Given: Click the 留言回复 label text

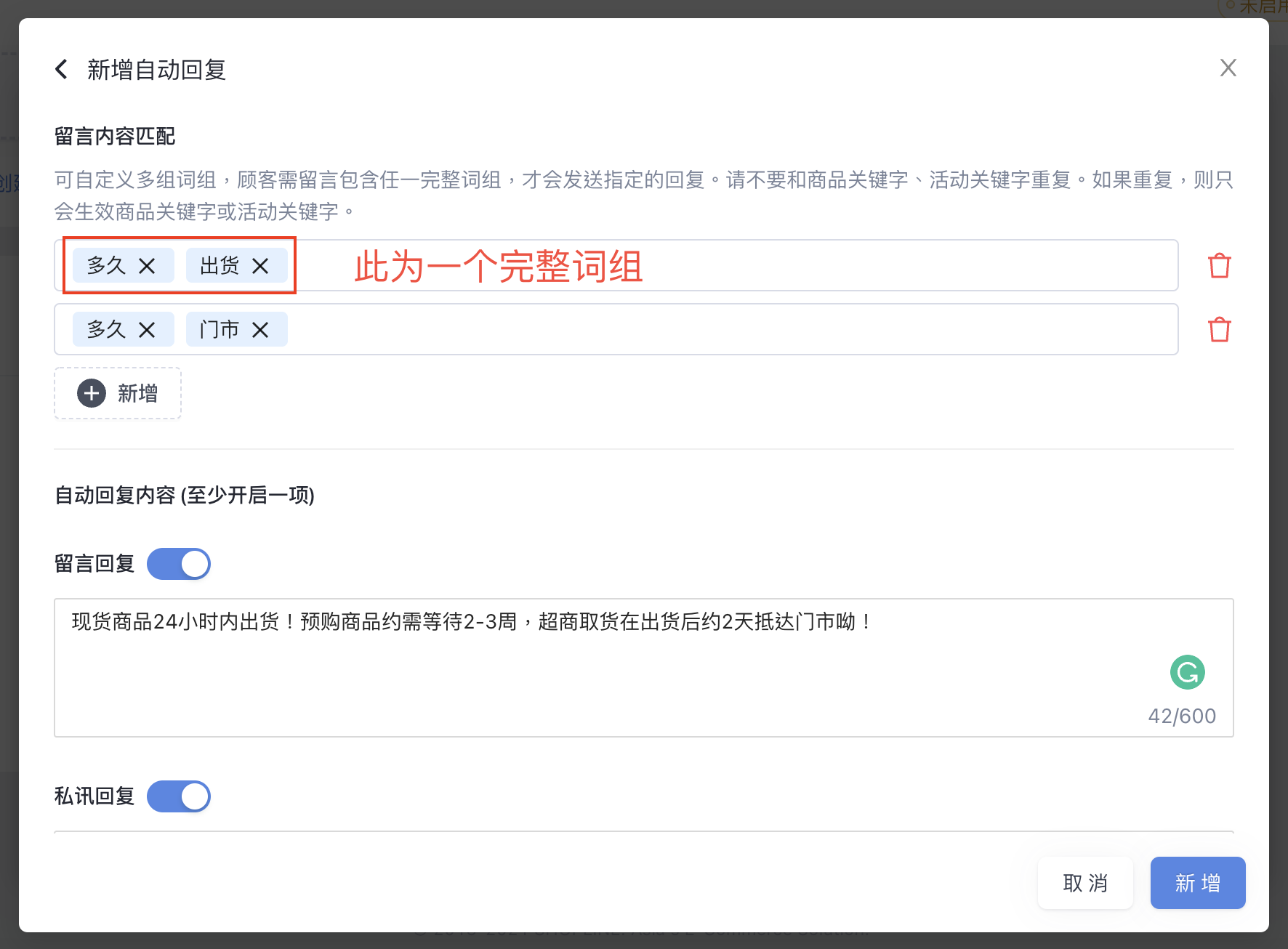Looking at the screenshot, I should click(x=94, y=564).
